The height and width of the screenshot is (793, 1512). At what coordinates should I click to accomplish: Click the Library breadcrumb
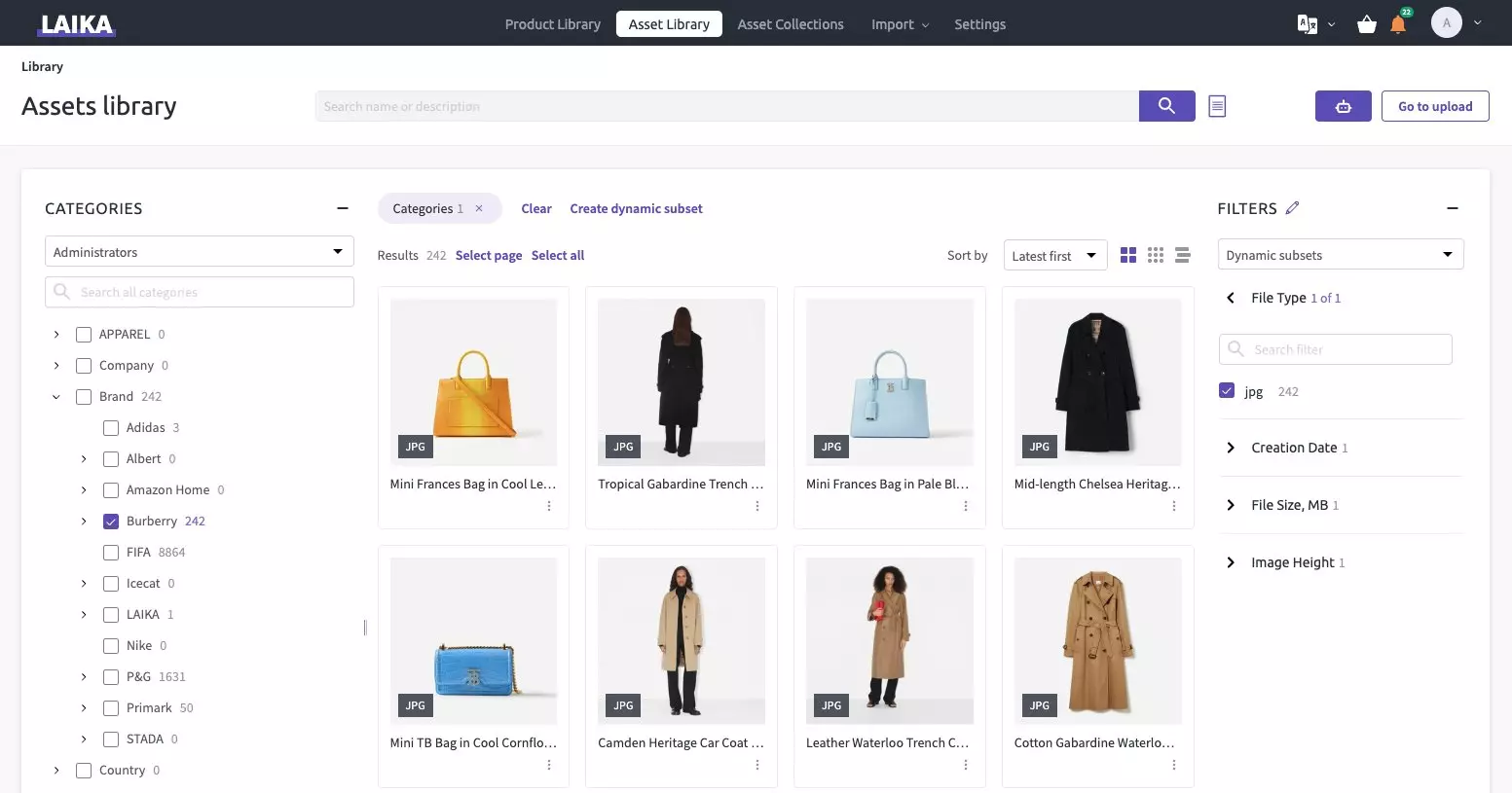(42, 66)
